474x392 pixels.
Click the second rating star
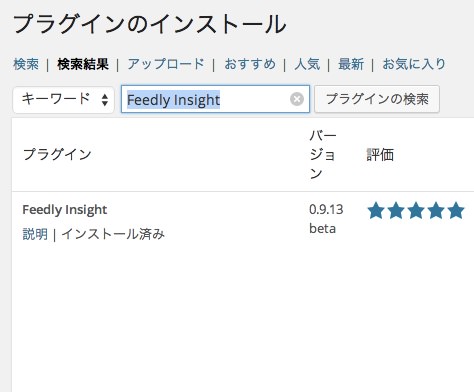point(396,211)
